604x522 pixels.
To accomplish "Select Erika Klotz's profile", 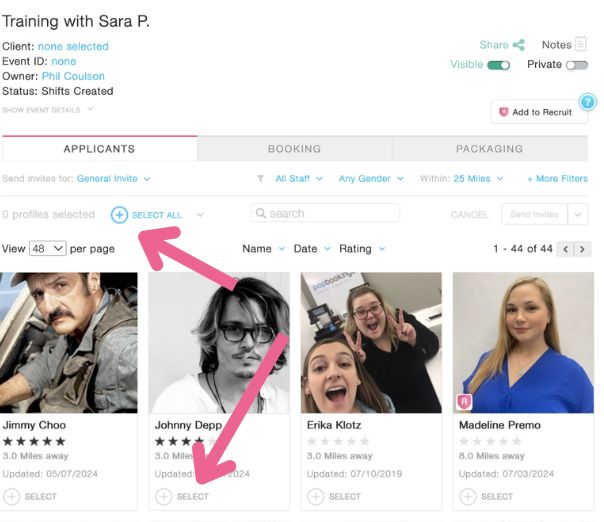I will pos(316,496).
